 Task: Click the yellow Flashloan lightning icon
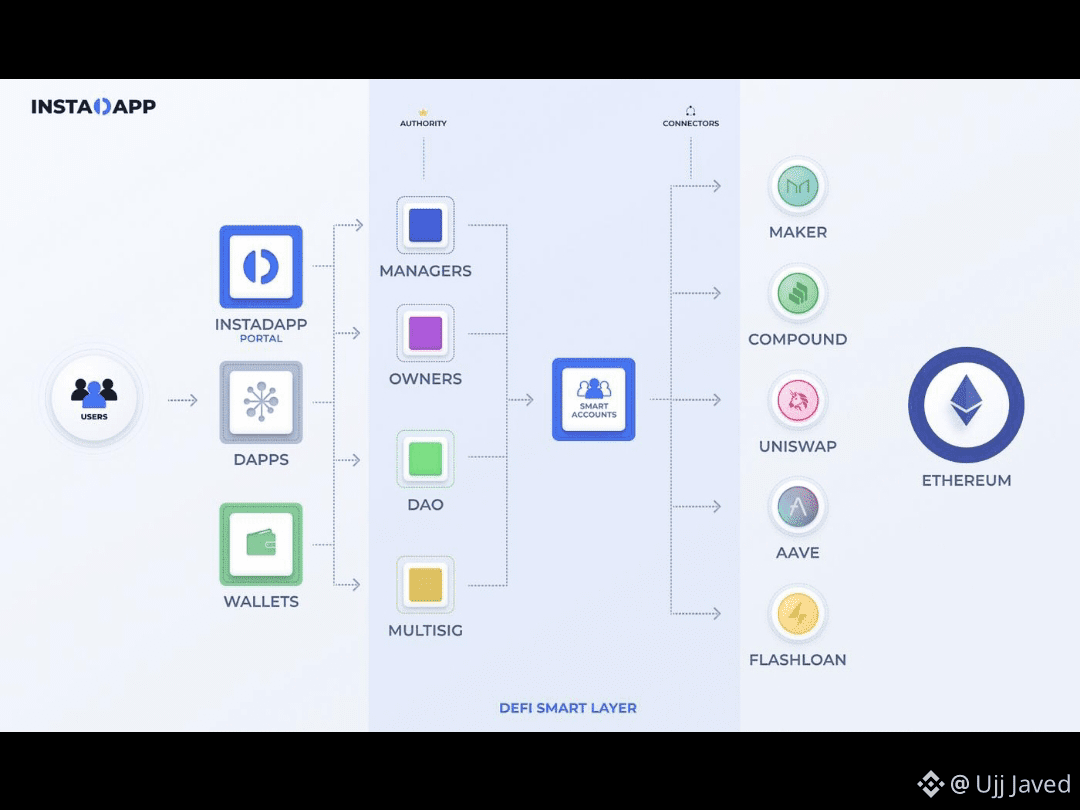pos(798,614)
